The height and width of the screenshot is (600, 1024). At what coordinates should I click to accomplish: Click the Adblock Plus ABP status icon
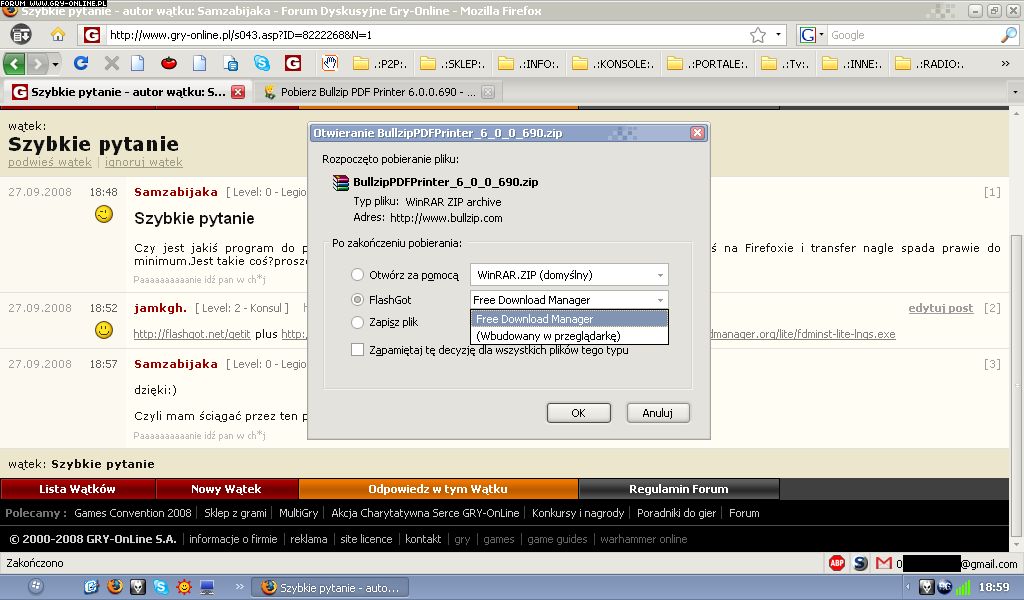tap(837, 563)
